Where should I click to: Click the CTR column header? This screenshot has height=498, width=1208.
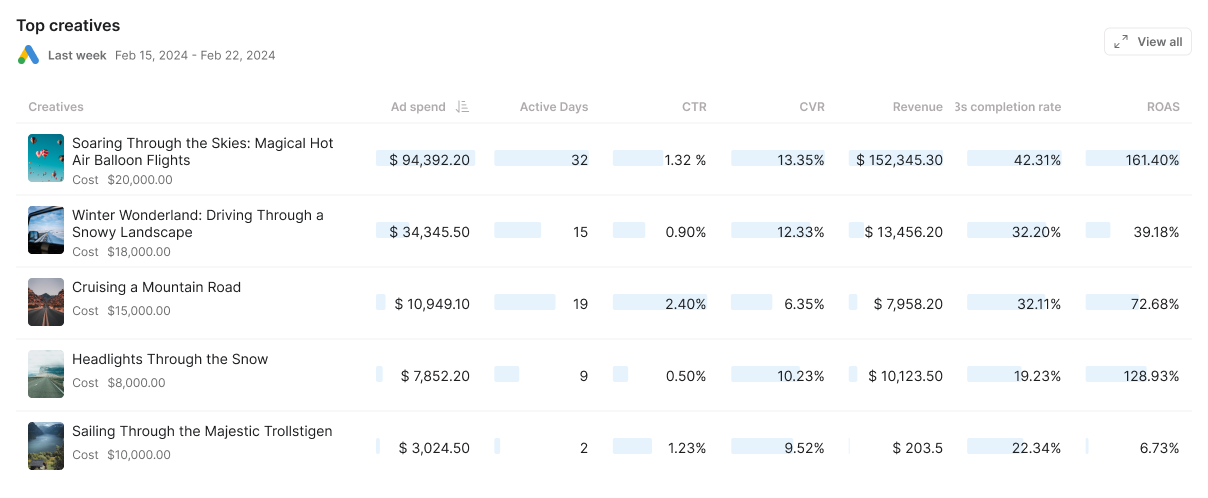(694, 107)
